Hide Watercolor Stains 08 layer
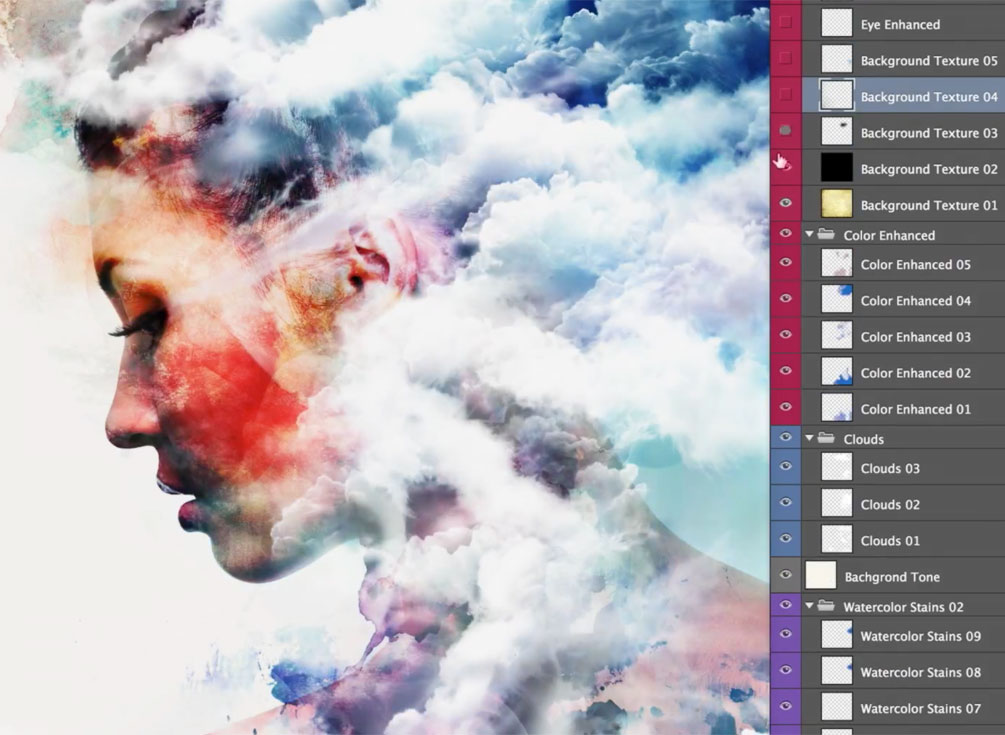 tap(785, 670)
